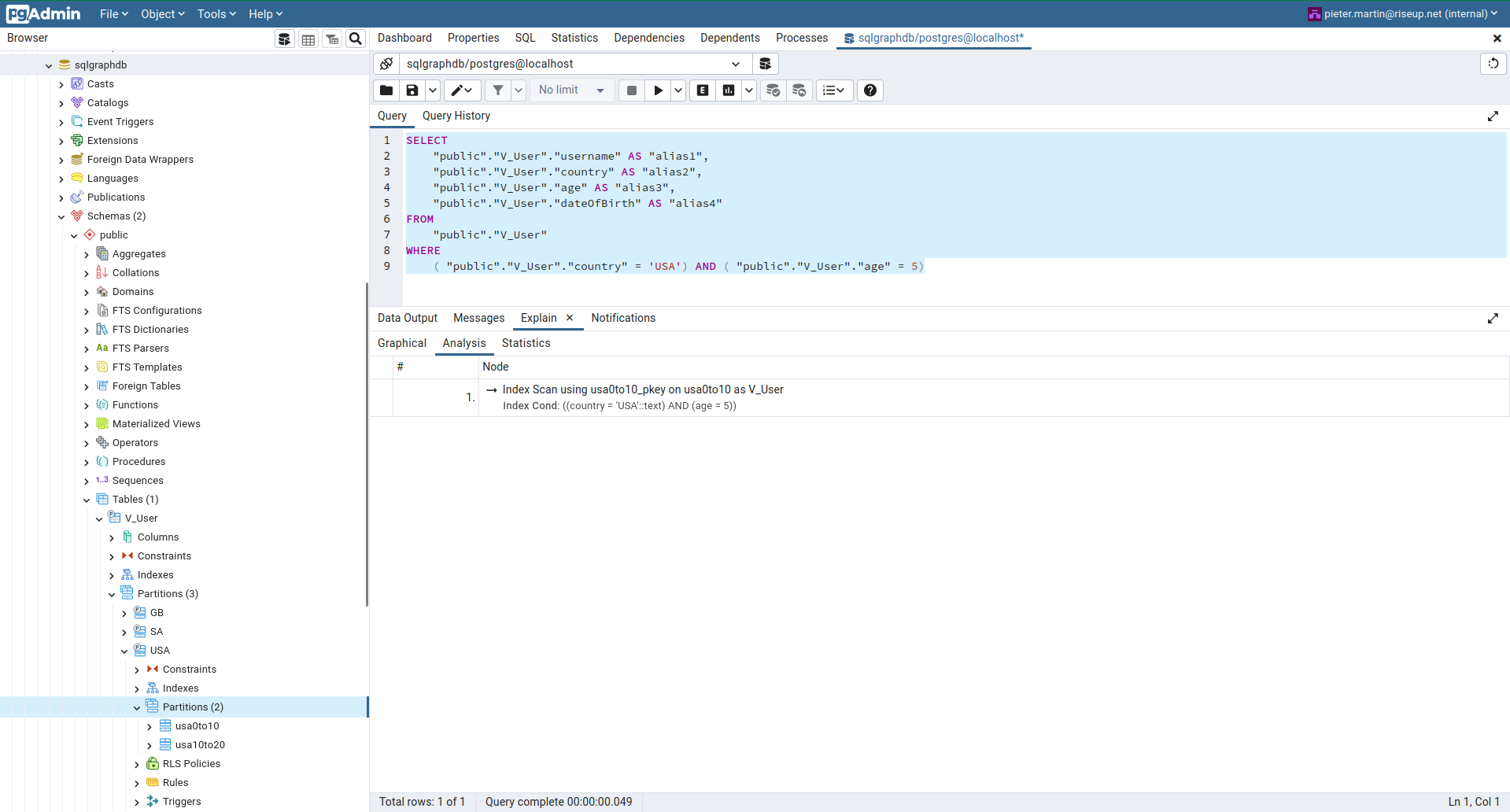
Task: Save the current query with save icon
Action: [x=412, y=90]
